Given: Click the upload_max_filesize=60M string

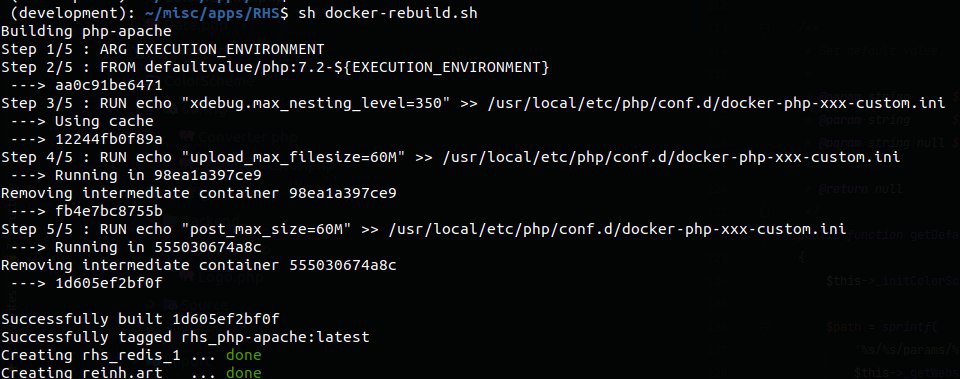Looking at the screenshot, I should click(x=294, y=157).
